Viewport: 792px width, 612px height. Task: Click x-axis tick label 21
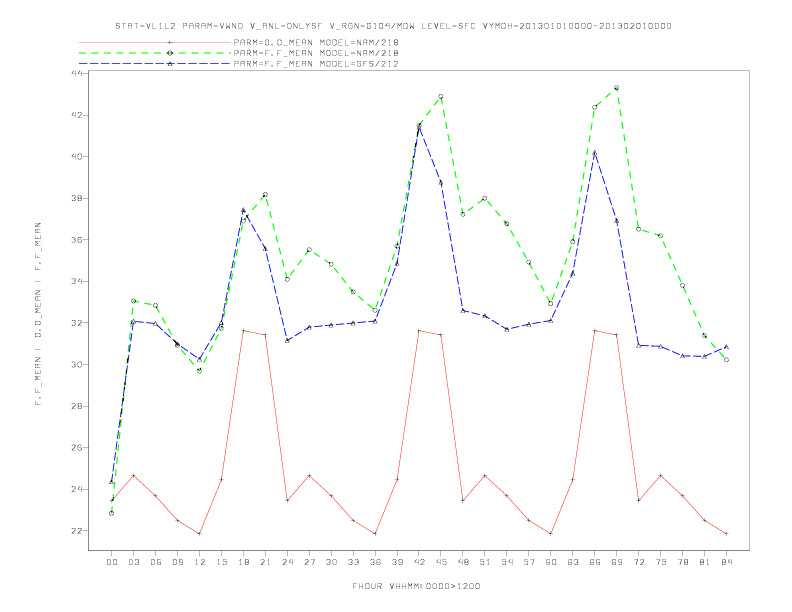265,562
